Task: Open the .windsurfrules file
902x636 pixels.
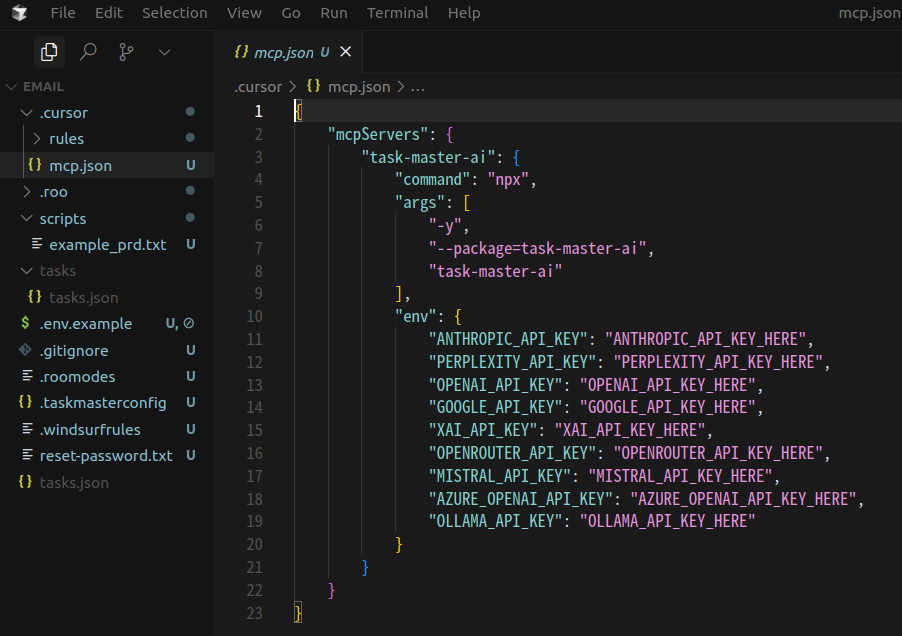Action: click(107, 430)
